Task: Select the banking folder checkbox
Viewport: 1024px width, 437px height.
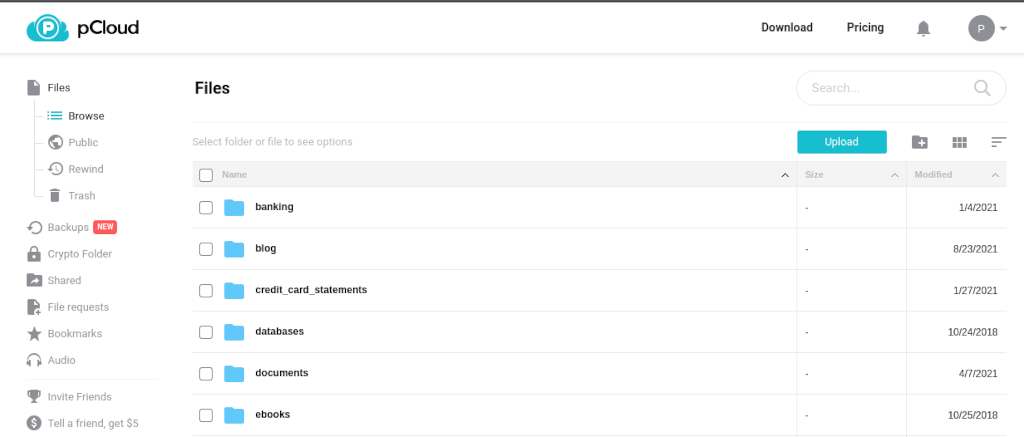Action: tap(206, 208)
